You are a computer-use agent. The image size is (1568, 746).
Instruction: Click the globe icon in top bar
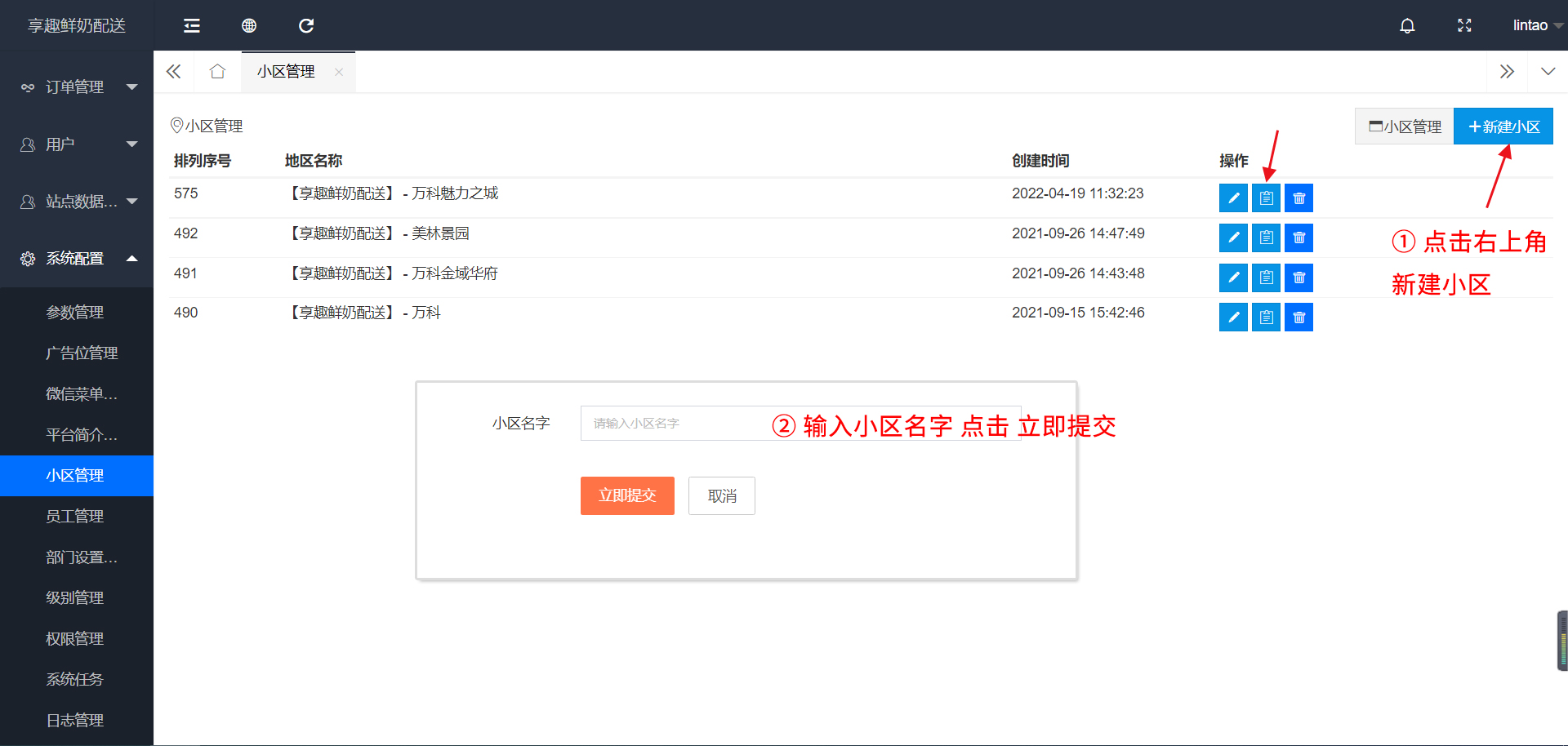pyautogui.click(x=249, y=26)
